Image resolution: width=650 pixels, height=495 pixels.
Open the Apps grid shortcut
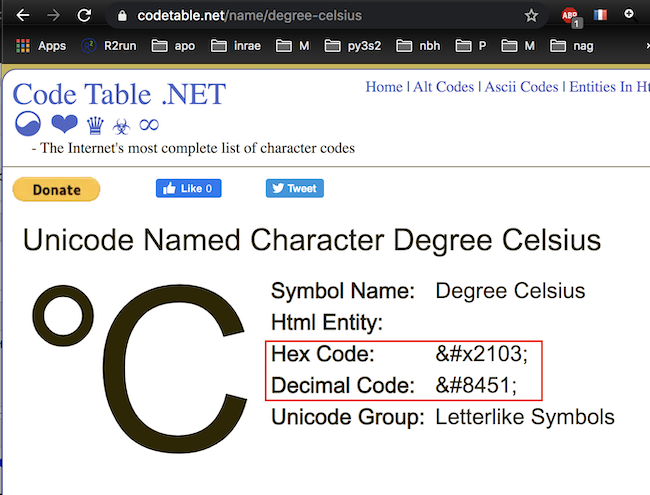pos(40,45)
